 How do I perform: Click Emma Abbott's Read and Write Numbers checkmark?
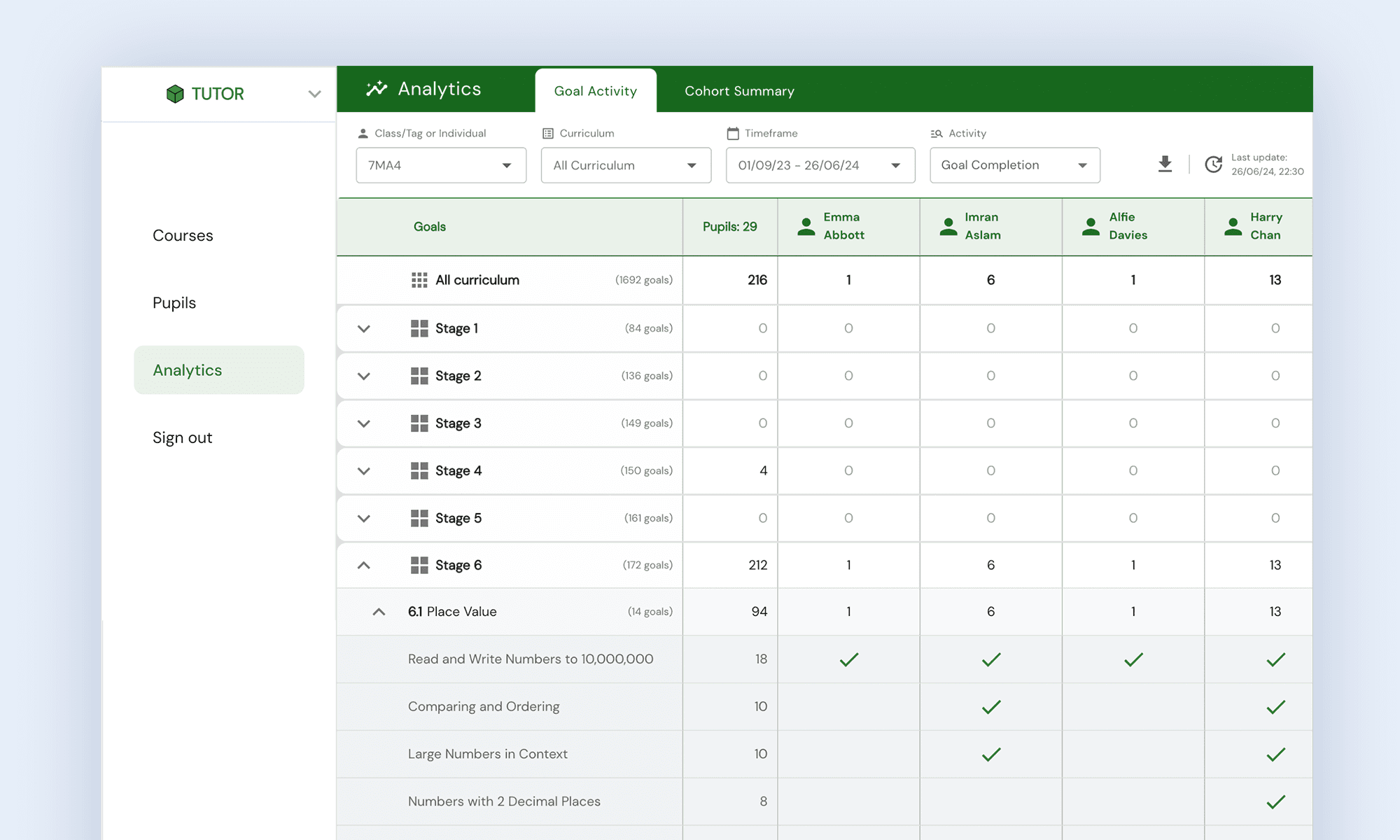click(x=848, y=659)
